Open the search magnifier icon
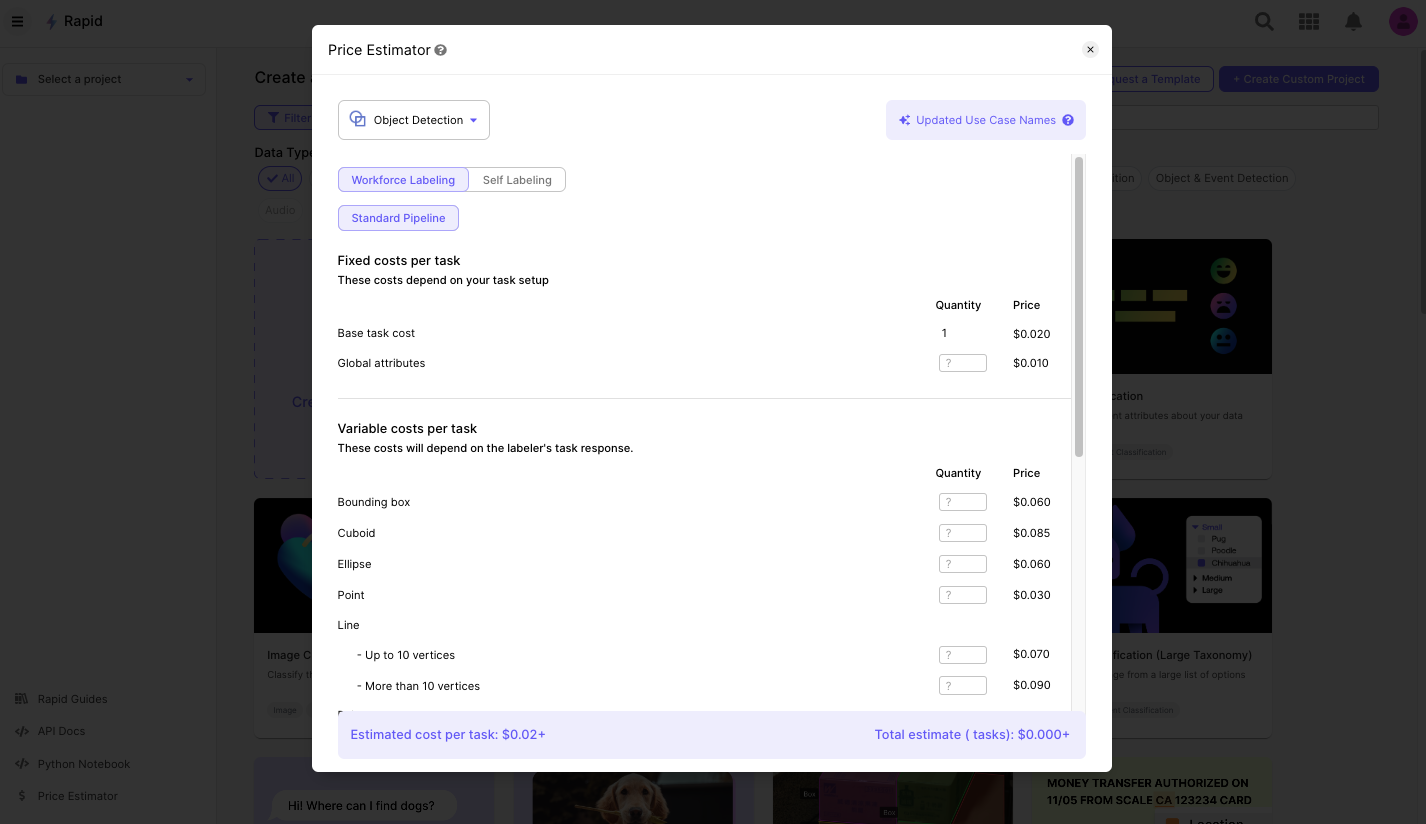 coord(1264,21)
